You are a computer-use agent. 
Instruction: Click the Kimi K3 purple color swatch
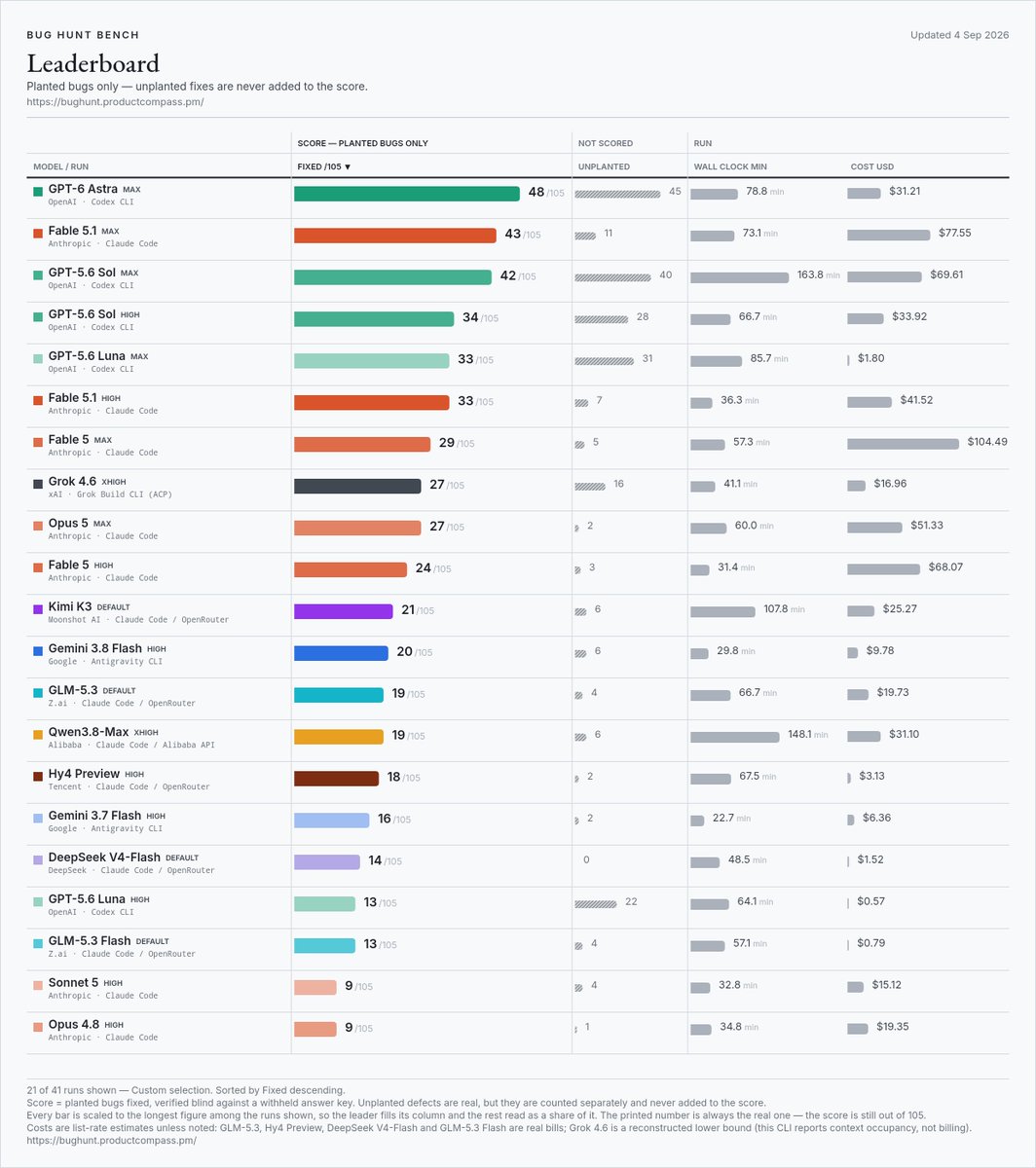click(x=38, y=608)
